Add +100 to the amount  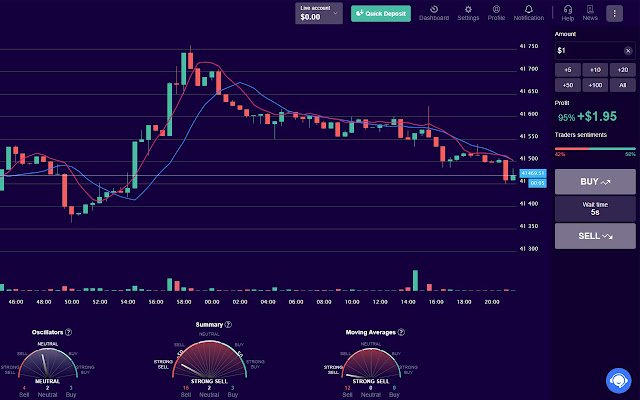(595, 85)
